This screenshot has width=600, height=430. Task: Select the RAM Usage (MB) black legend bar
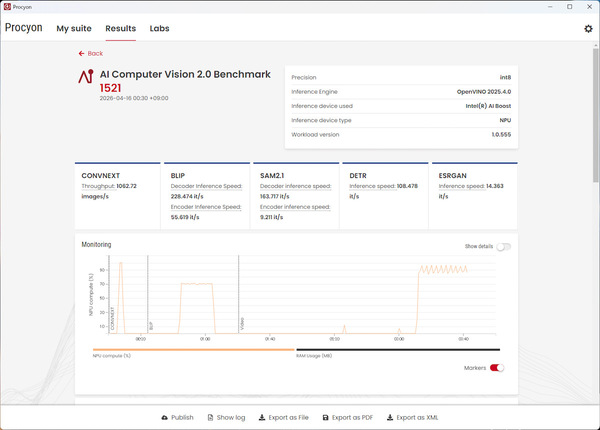coord(398,350)
